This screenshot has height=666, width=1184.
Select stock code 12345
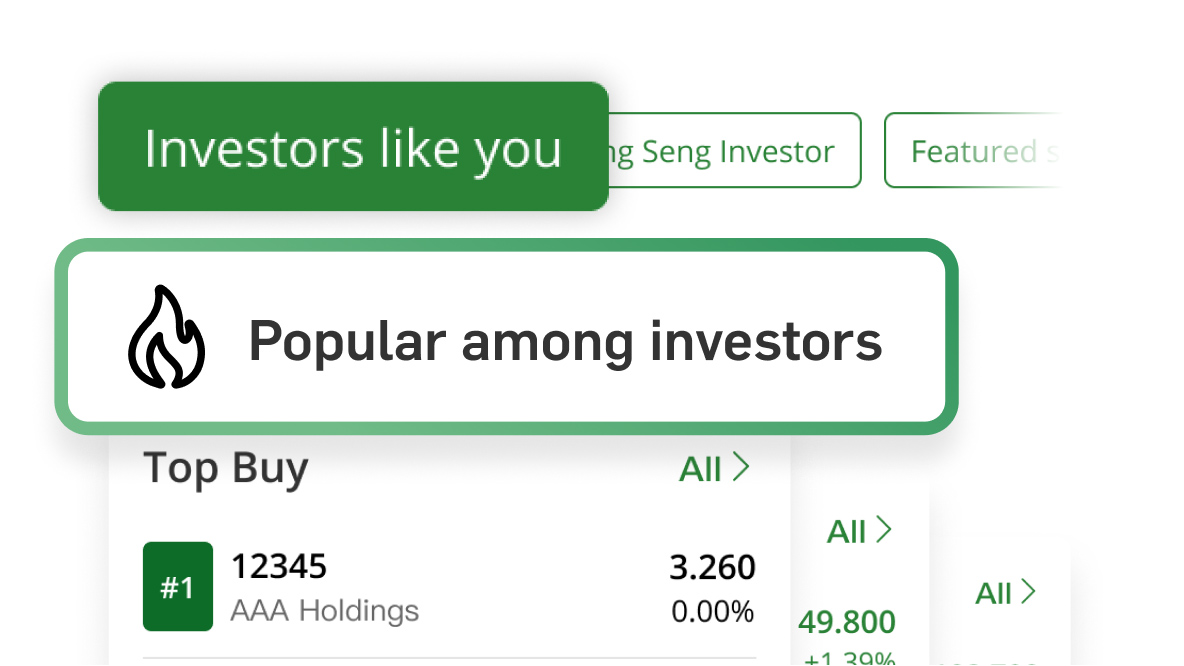click(279, 567)
